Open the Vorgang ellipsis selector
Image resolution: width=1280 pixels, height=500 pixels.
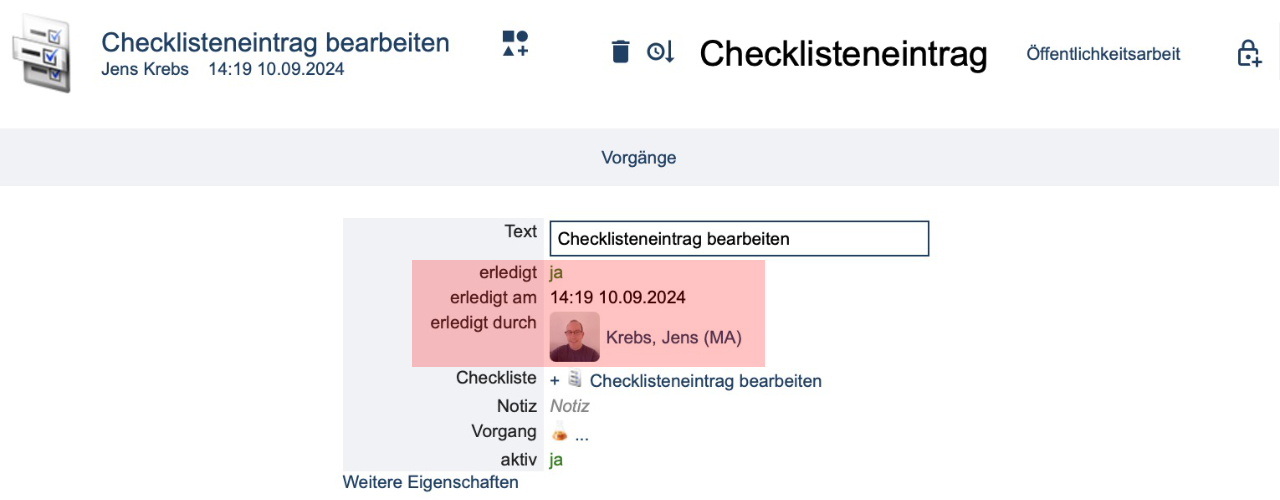[582, 434]
